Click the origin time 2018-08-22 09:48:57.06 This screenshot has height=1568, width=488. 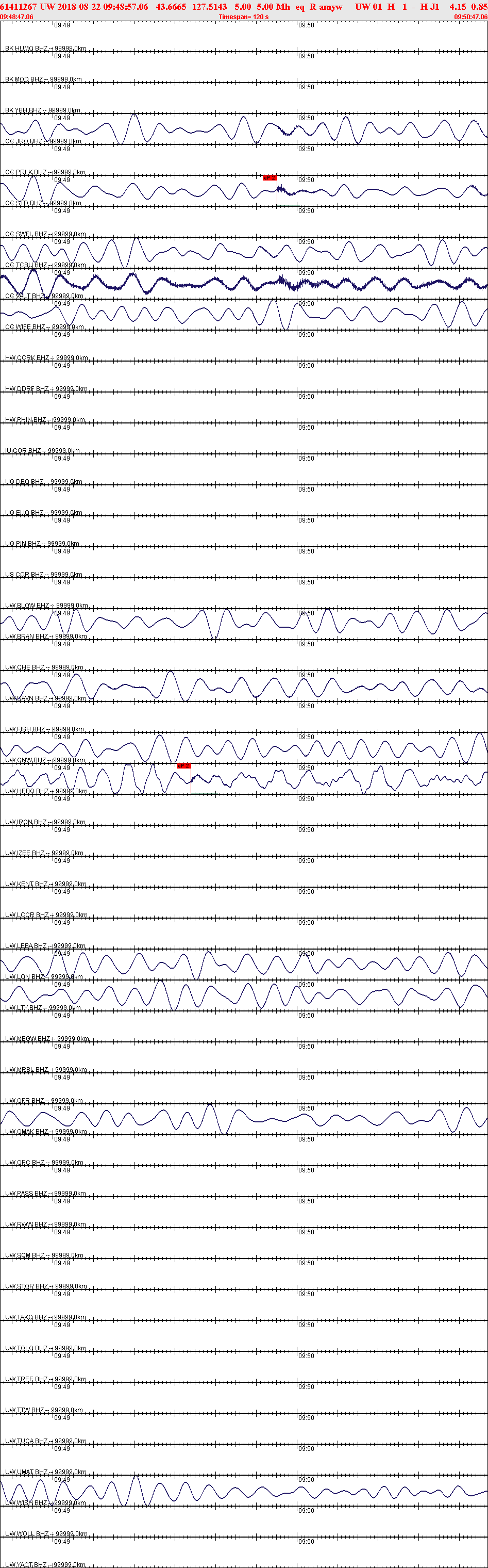coord(103,7)
